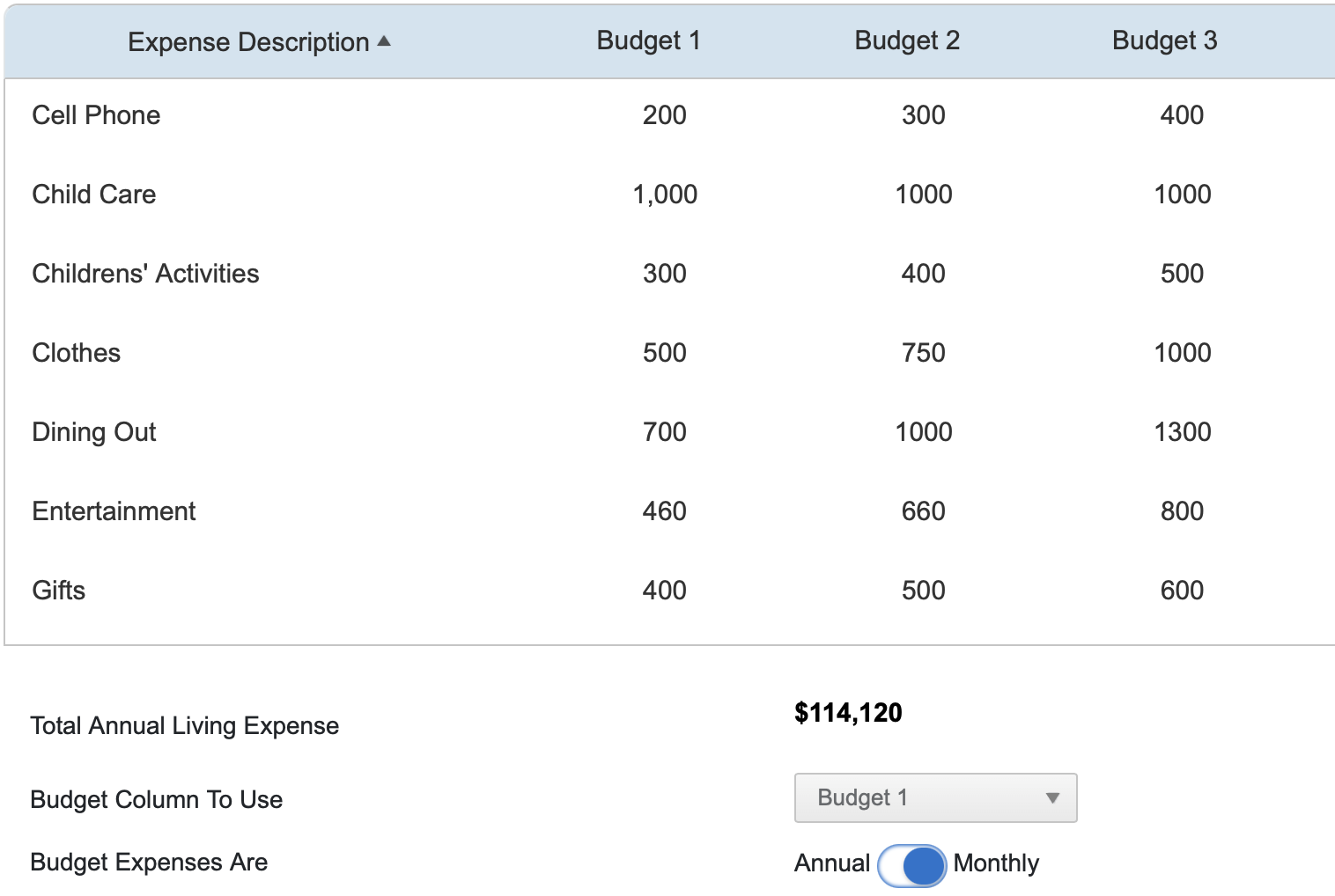Screen dimensions: 1335x896
Task: Click the Total Annual Living Expense label
Action: 184,725
